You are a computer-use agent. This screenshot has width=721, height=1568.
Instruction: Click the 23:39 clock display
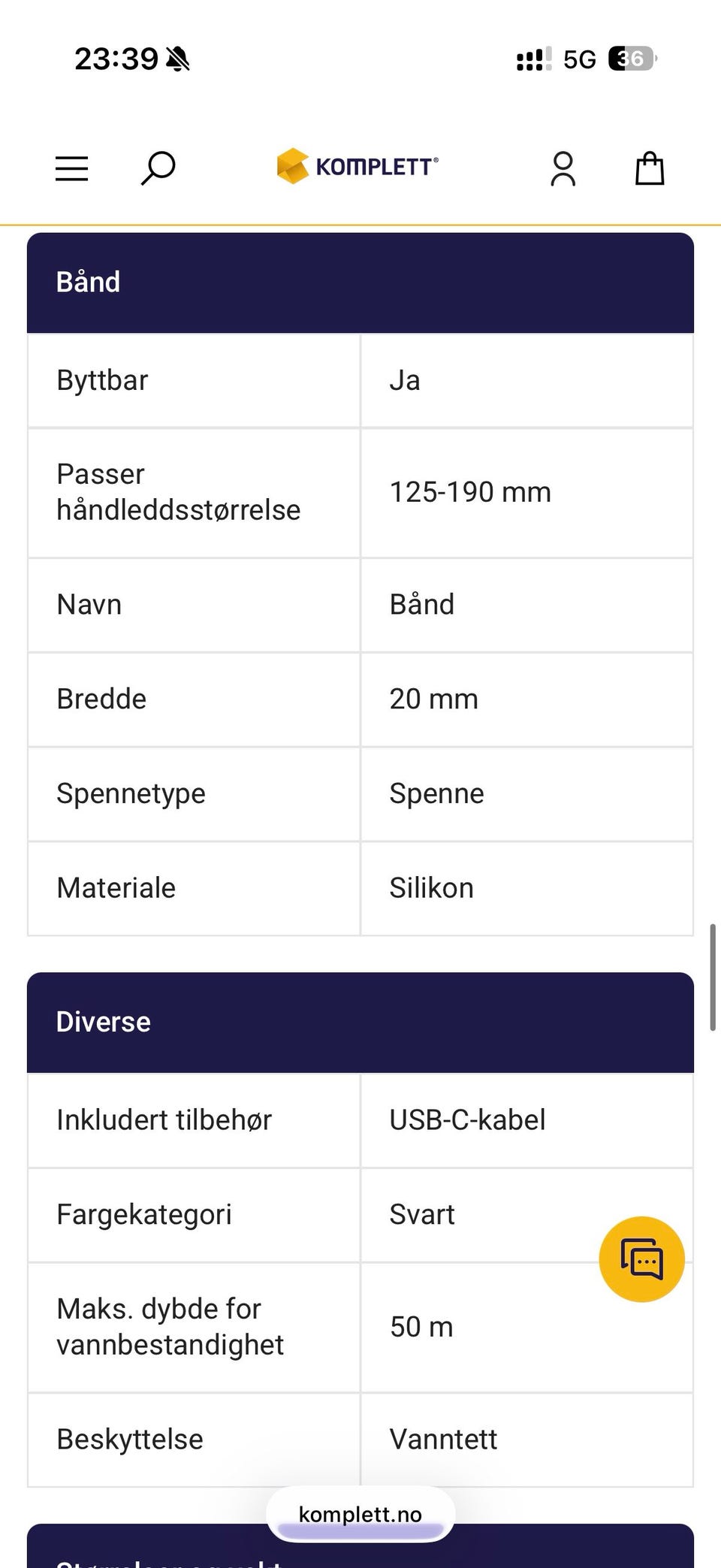(116, 59)
